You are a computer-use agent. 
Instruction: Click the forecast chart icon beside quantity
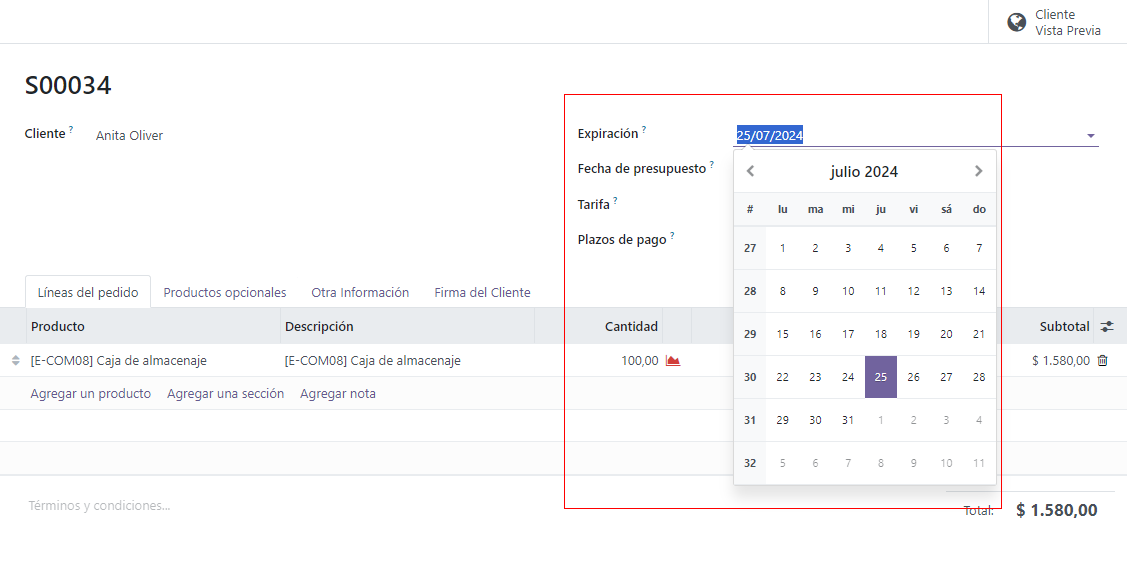(673, 361)
